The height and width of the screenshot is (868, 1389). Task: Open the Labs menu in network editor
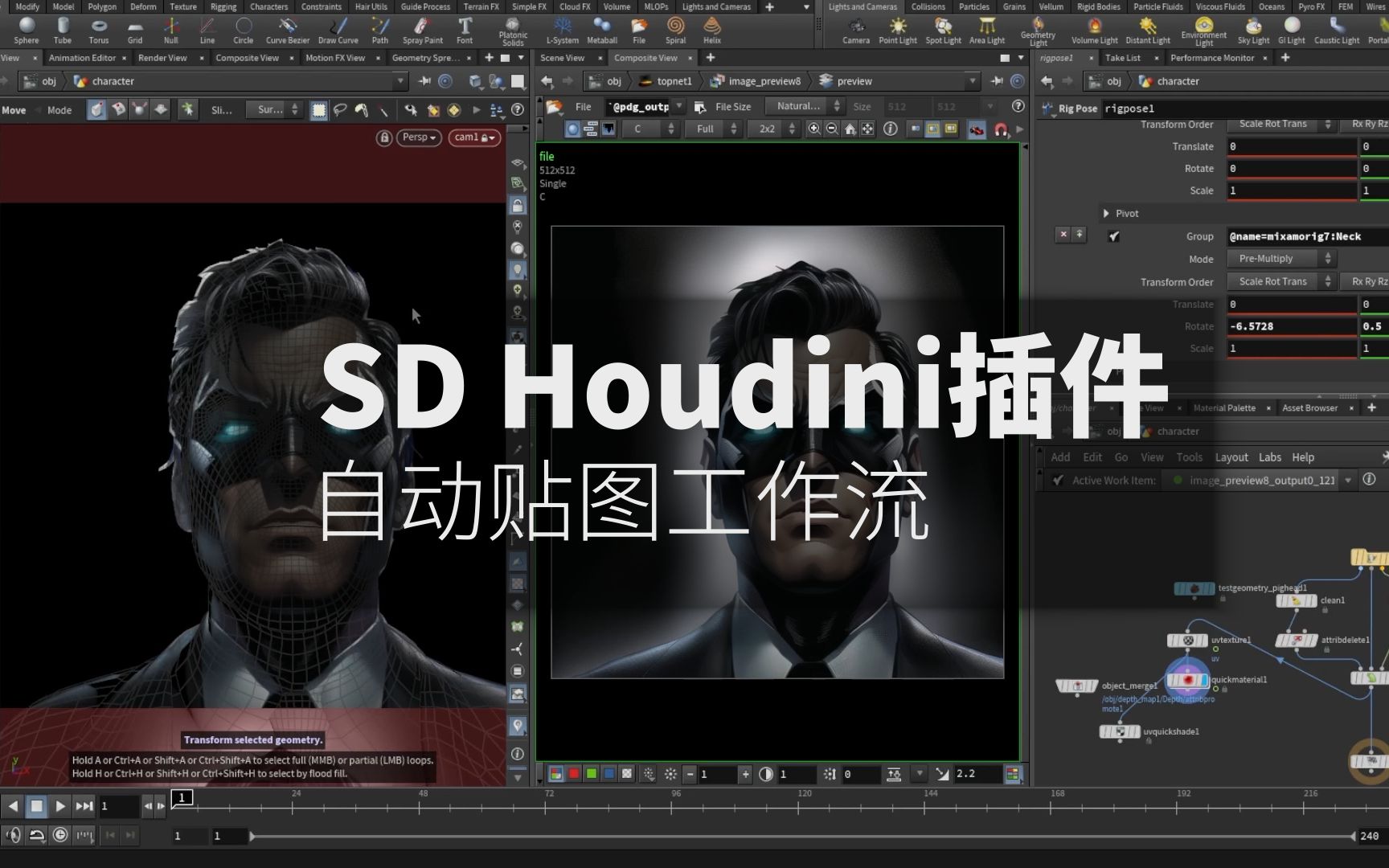(1270, 457)
